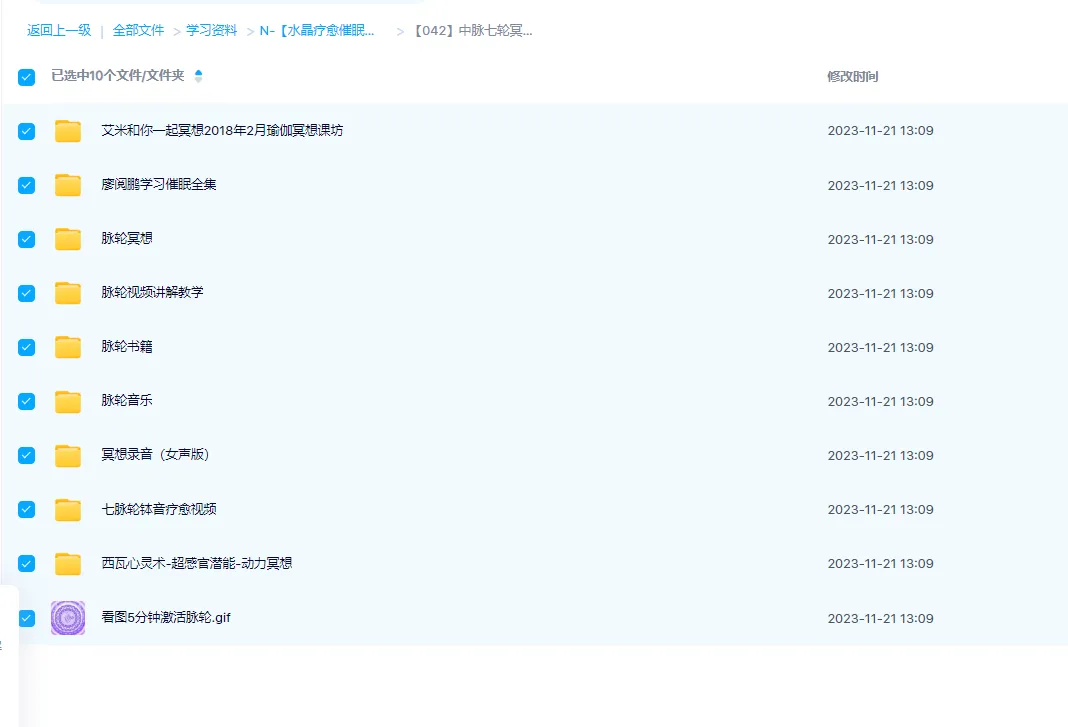The height and width of the screenshot is (727, 1068).
Task: Uncheck the 看图5分钟激活脉轮.gif checkbox
Action: tap(27, 618)
